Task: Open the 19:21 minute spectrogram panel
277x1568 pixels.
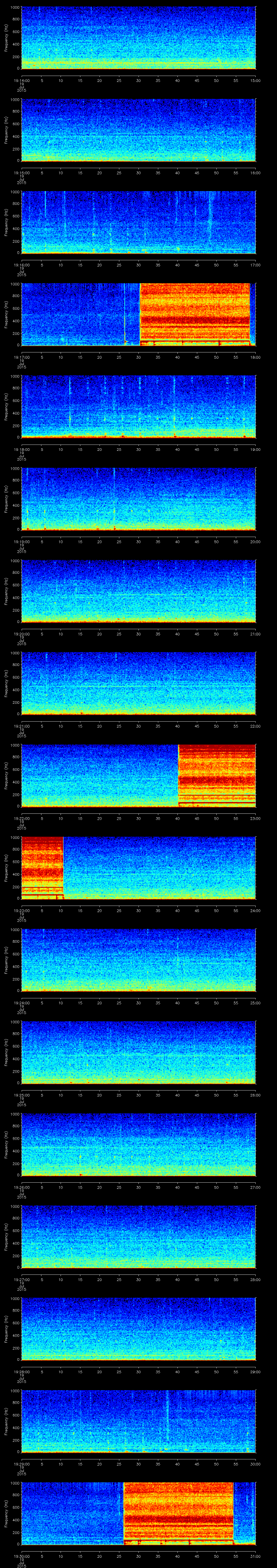Action: click(x=138, y=683)
